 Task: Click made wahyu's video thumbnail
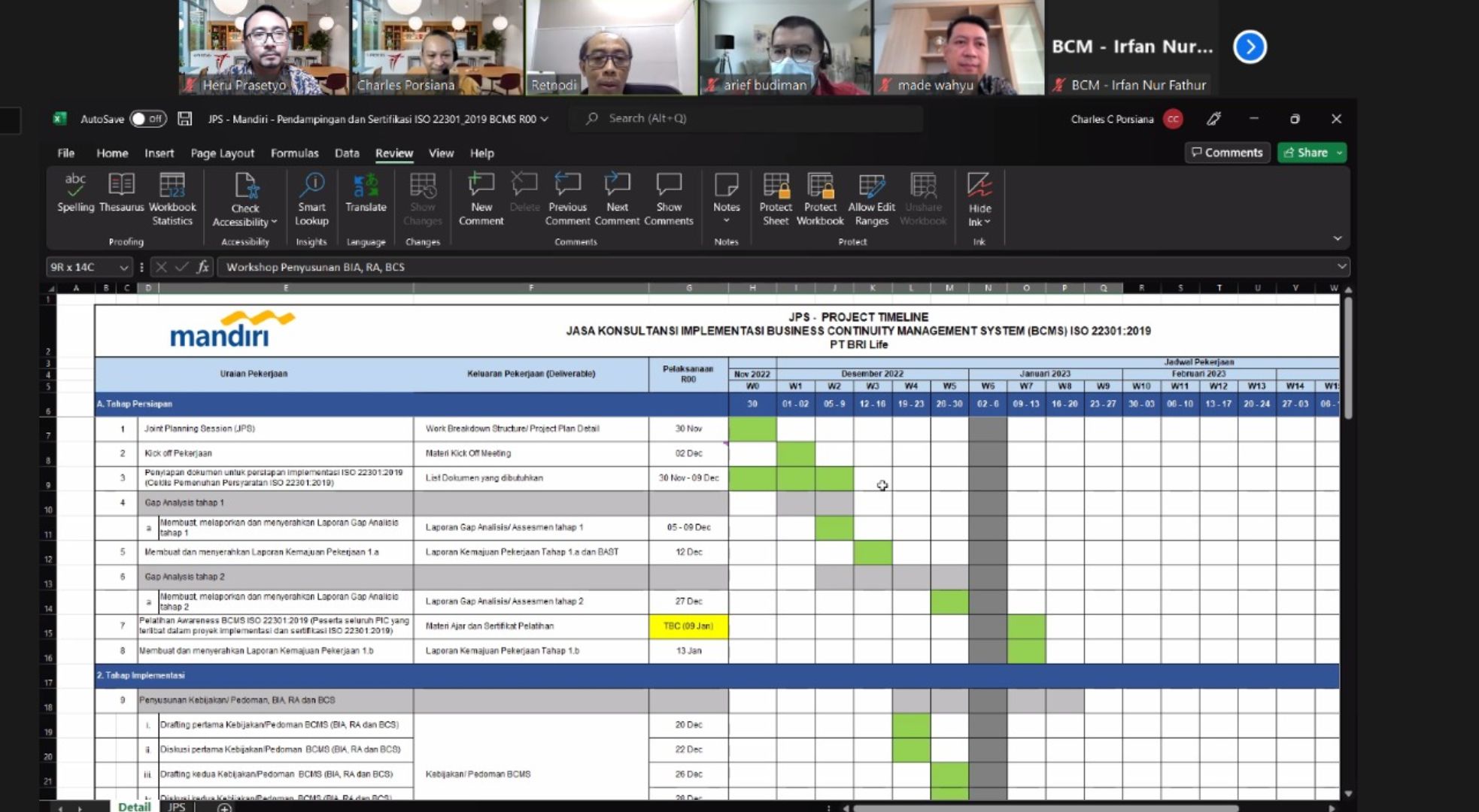pos(959,47)
